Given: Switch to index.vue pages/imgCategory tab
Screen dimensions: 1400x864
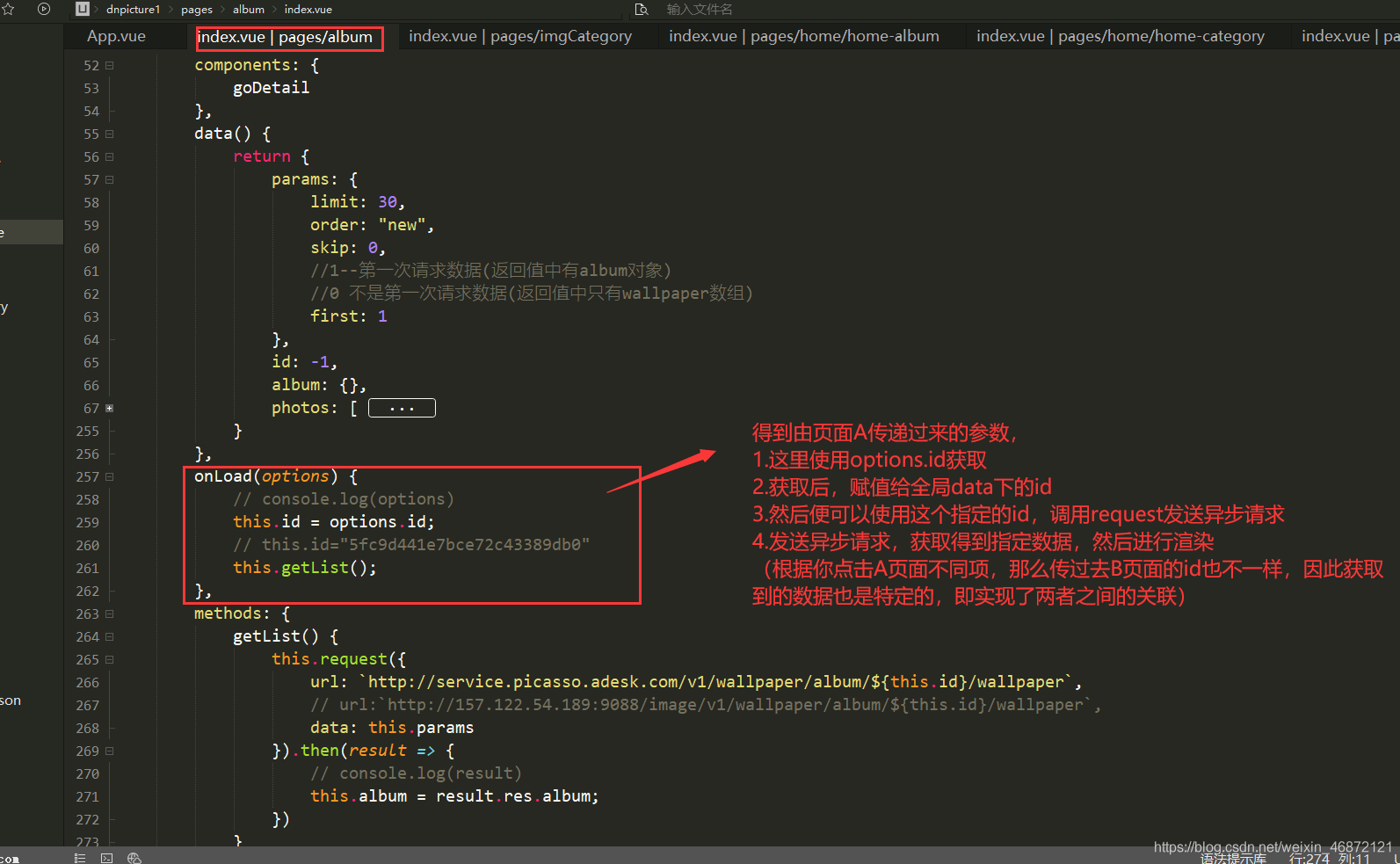Looking at the screenshot, I should 520,36.
